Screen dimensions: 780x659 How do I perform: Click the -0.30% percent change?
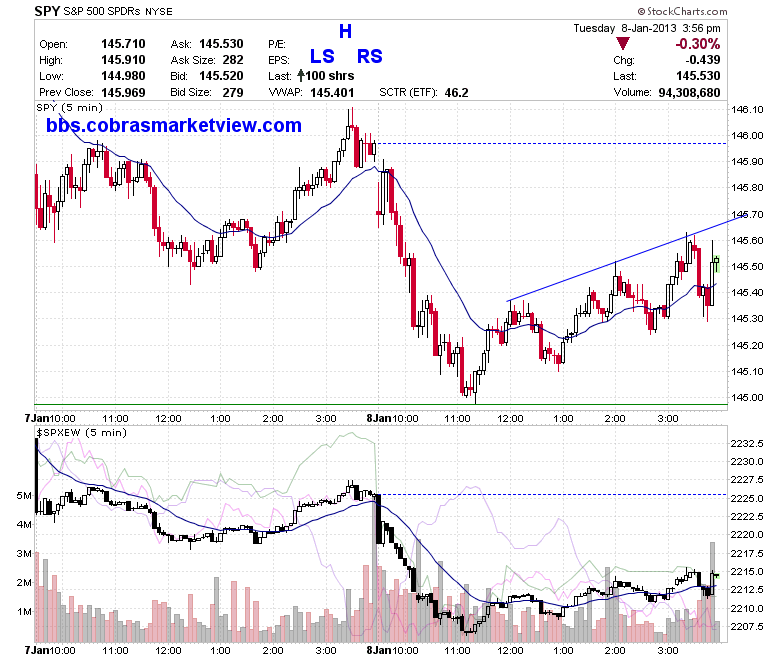(697, 44)
